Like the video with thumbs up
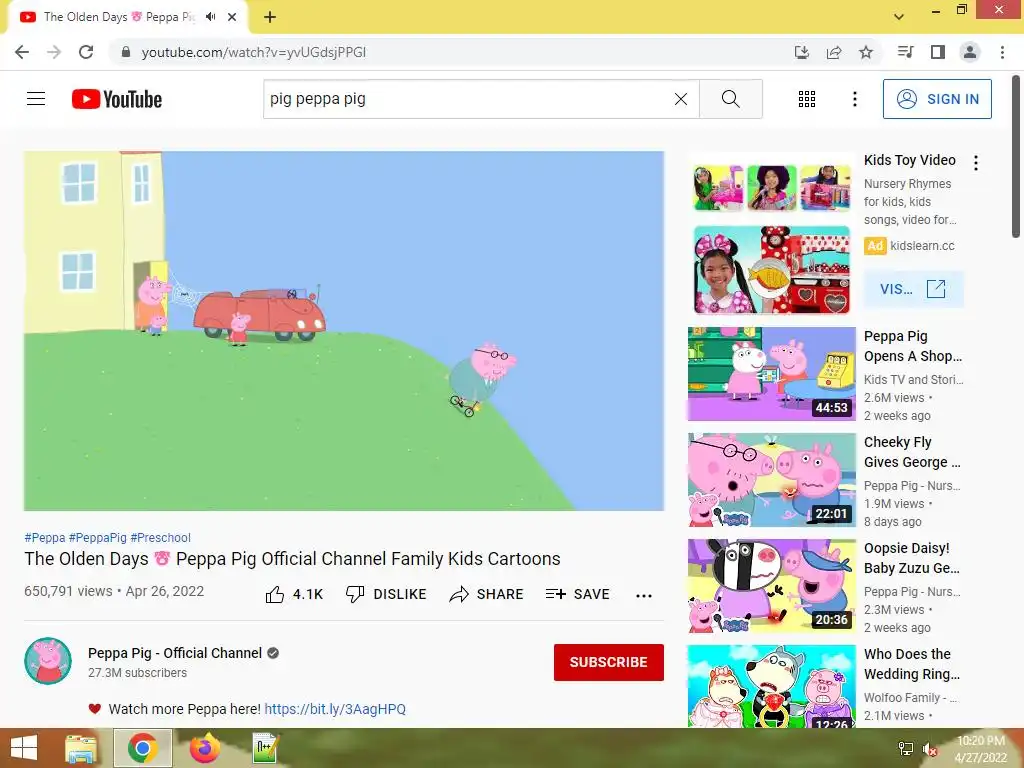The height and width of the screenshot is (768, 1024). [x=294, y=594]
